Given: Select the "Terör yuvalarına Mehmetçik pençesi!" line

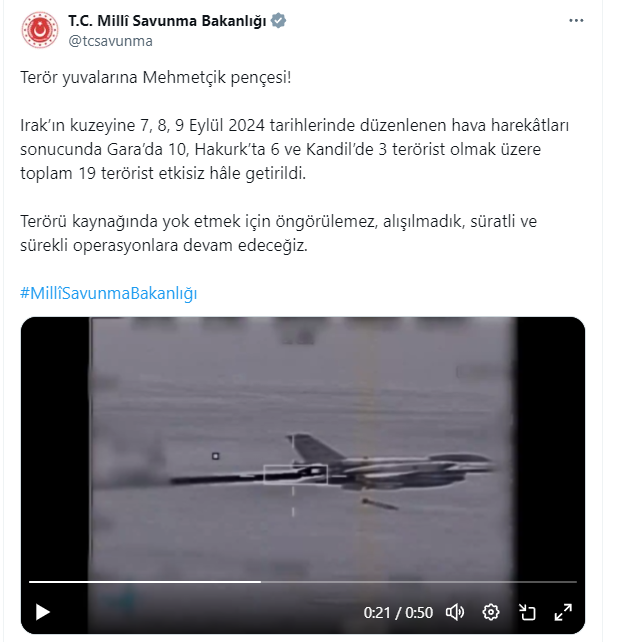Looking at the screenshot, I should pos(156,77).
